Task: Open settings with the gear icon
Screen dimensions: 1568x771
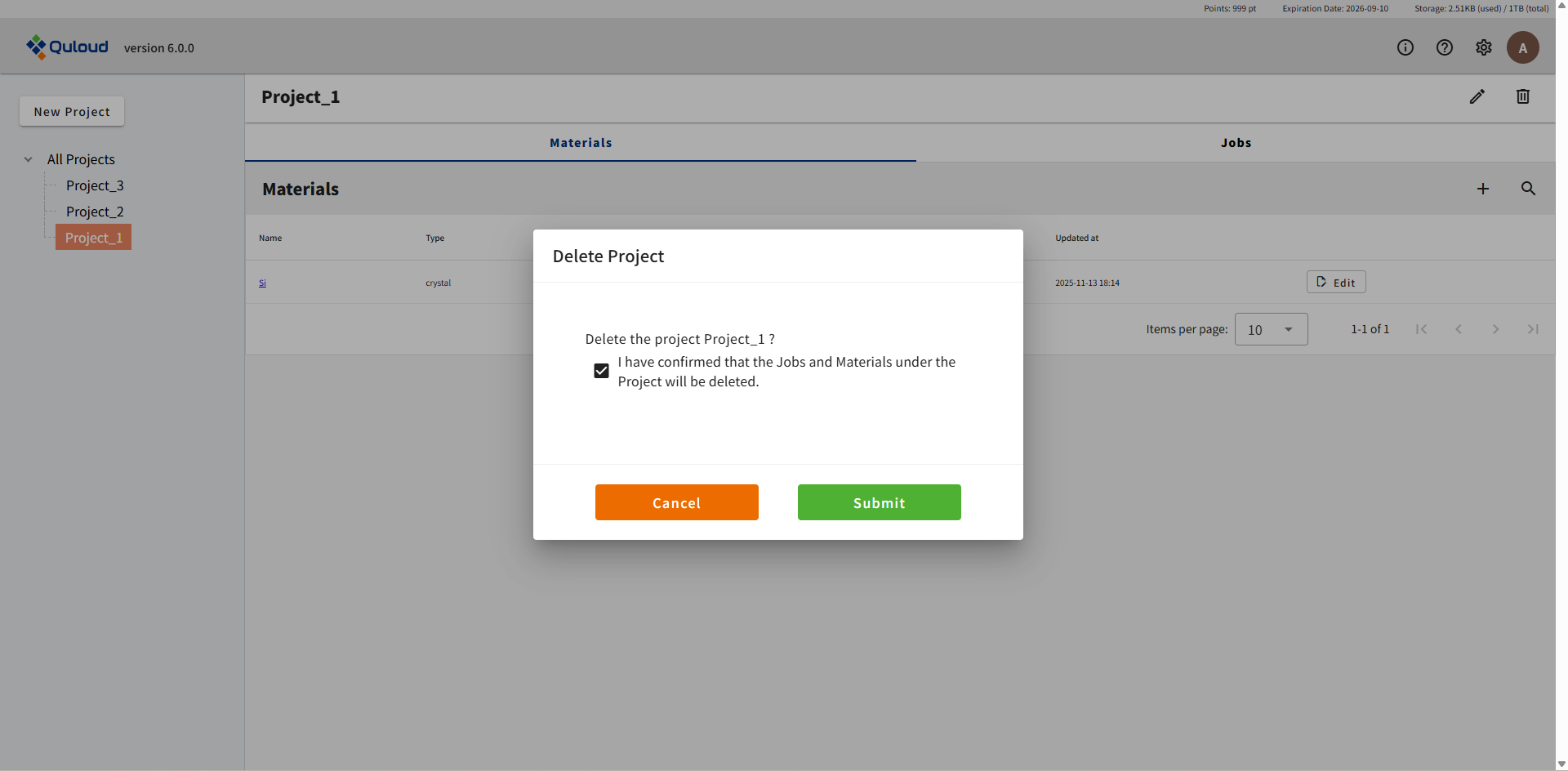Action: (1483, 47)
